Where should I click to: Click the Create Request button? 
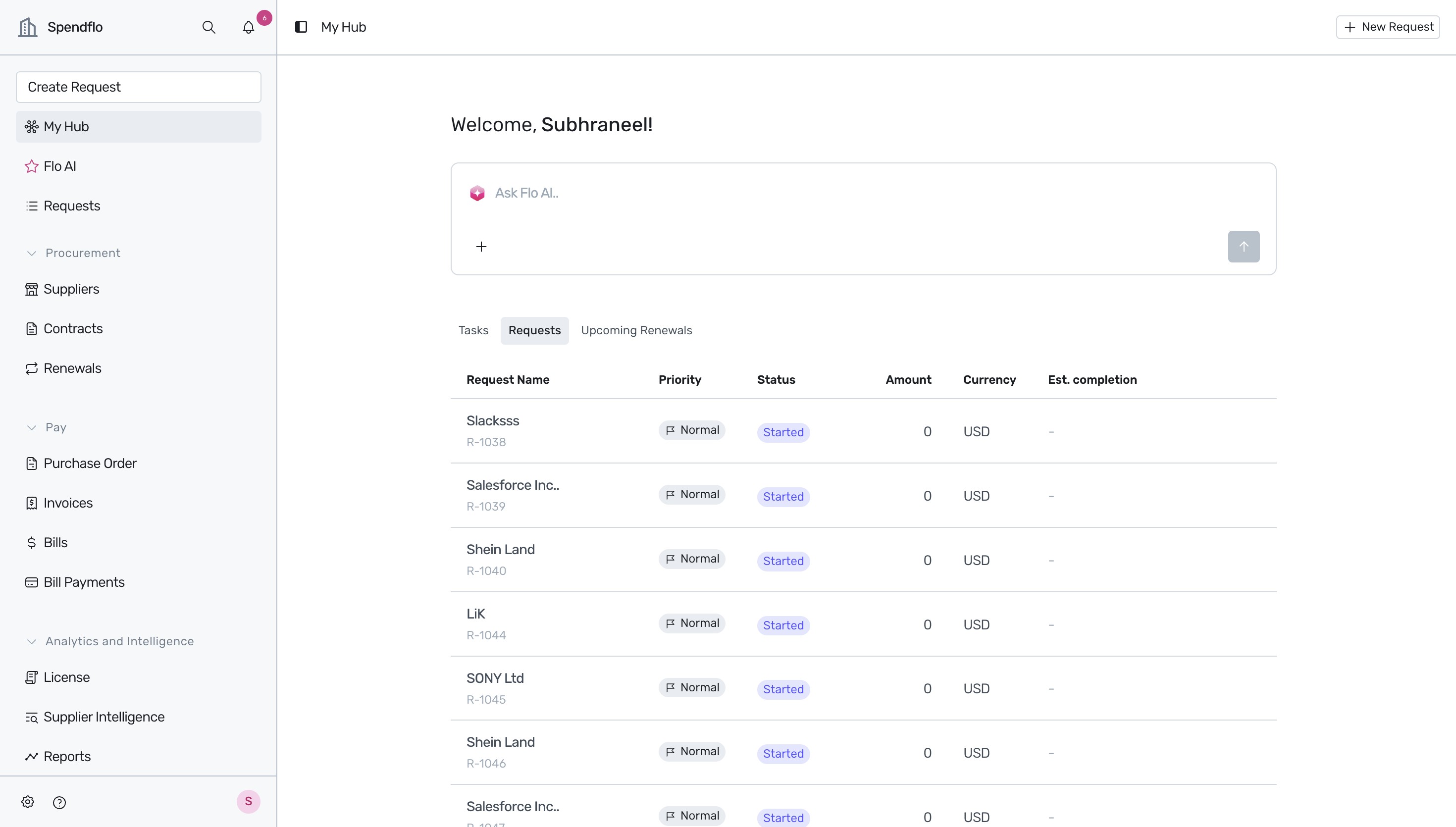point(139,87)
